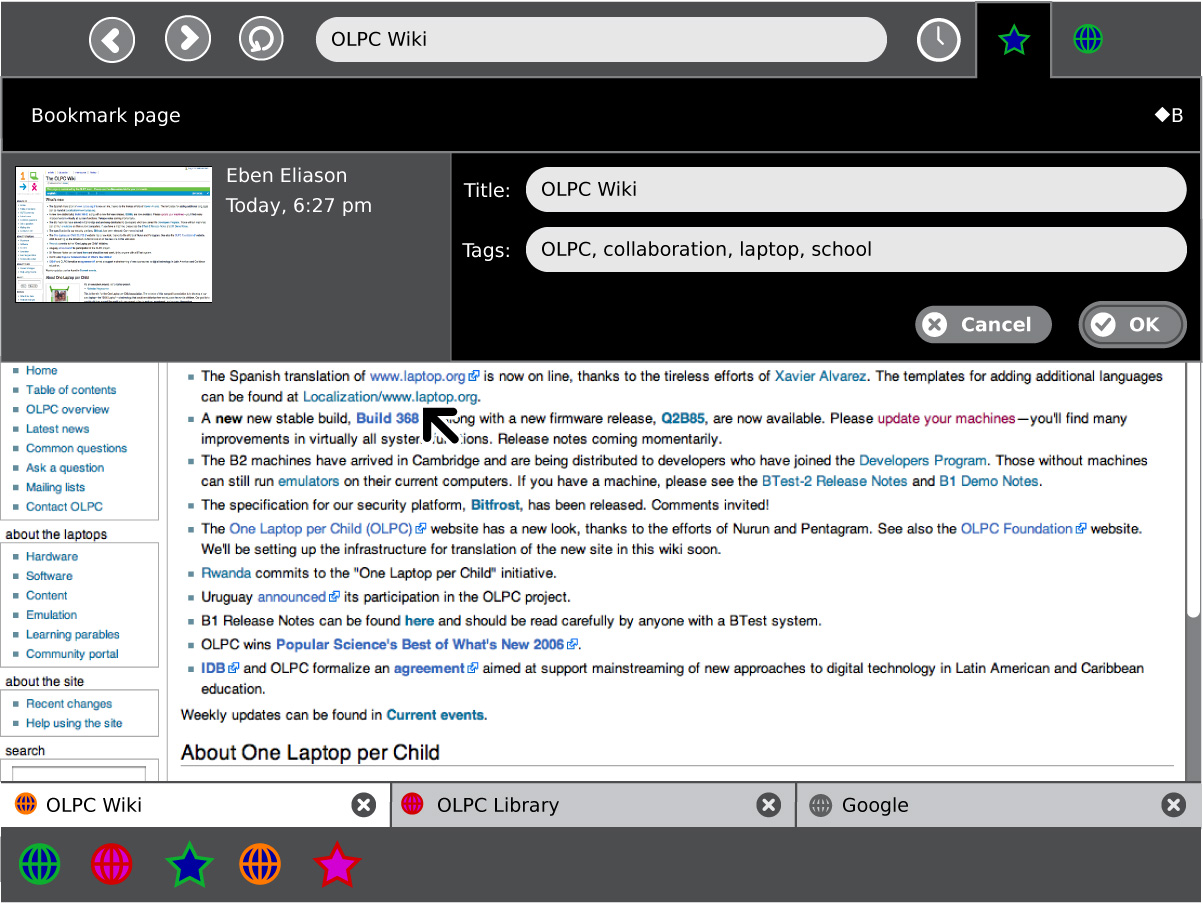Click the green globe icon in top toolbar
The height and width of the screenshot is (903, 1203).
tap(1087, 40)
